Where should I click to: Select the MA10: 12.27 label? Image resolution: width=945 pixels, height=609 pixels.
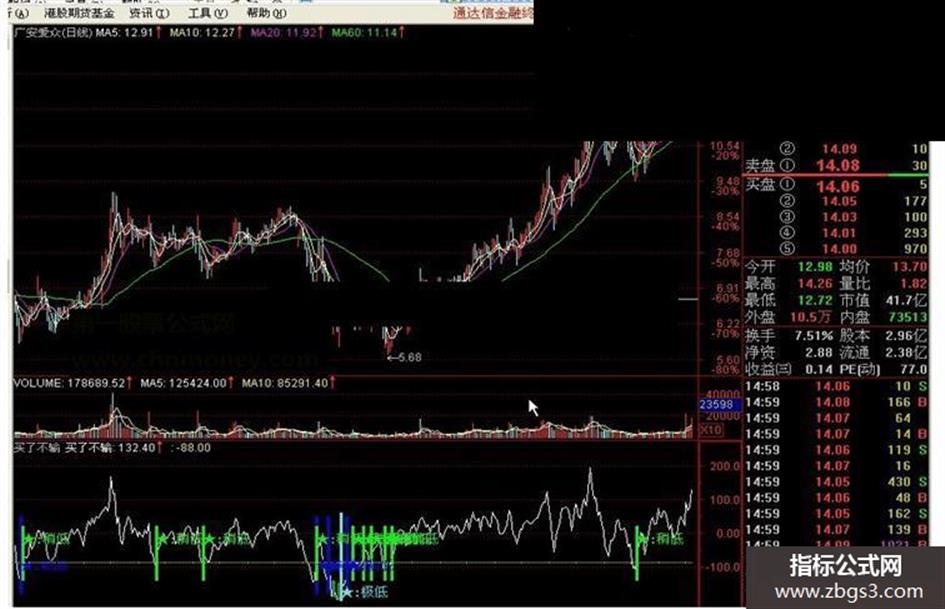[x=202, y=33]
